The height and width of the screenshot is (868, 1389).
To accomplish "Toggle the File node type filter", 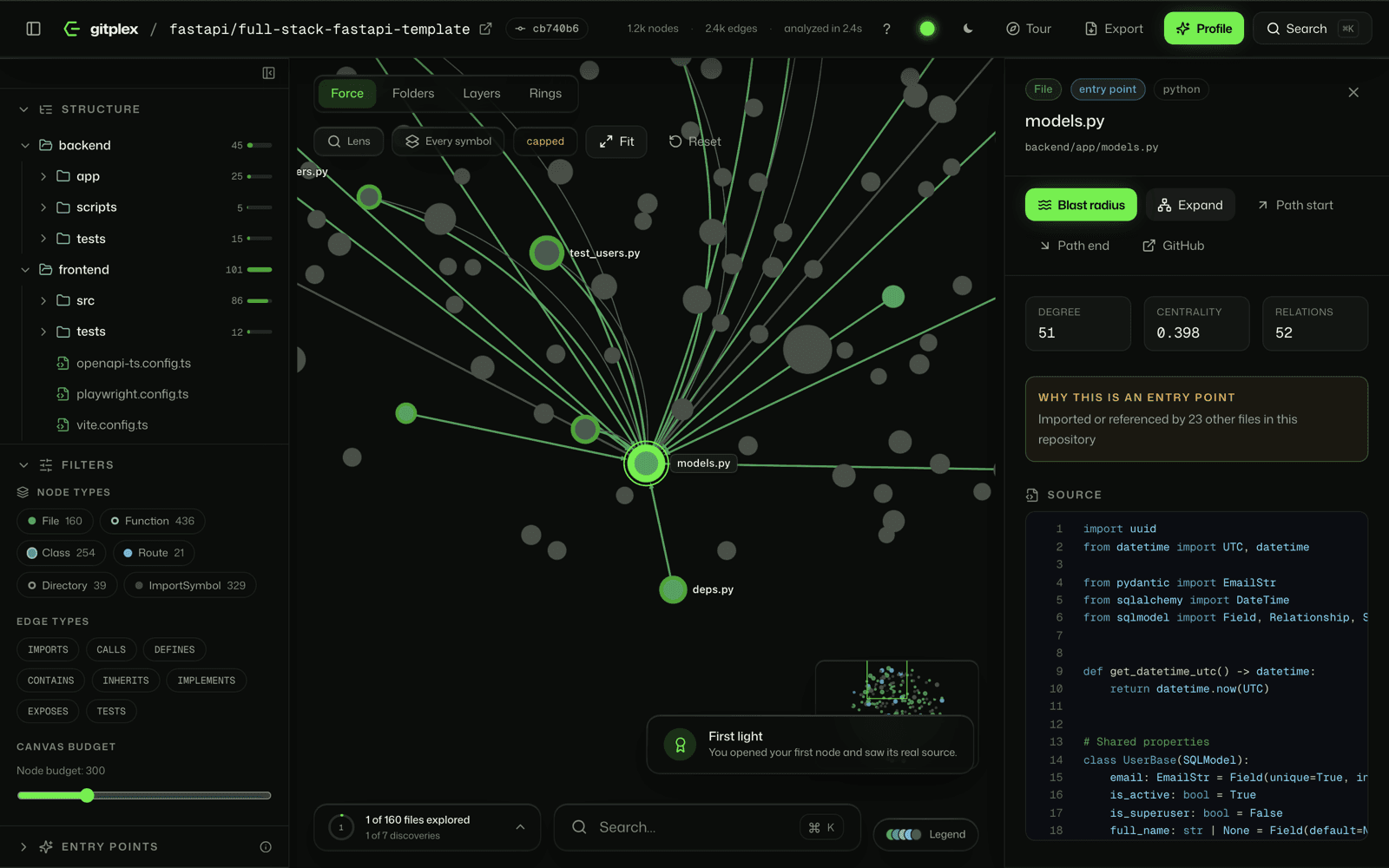I will pyautogui.click(x=55, y=521).
